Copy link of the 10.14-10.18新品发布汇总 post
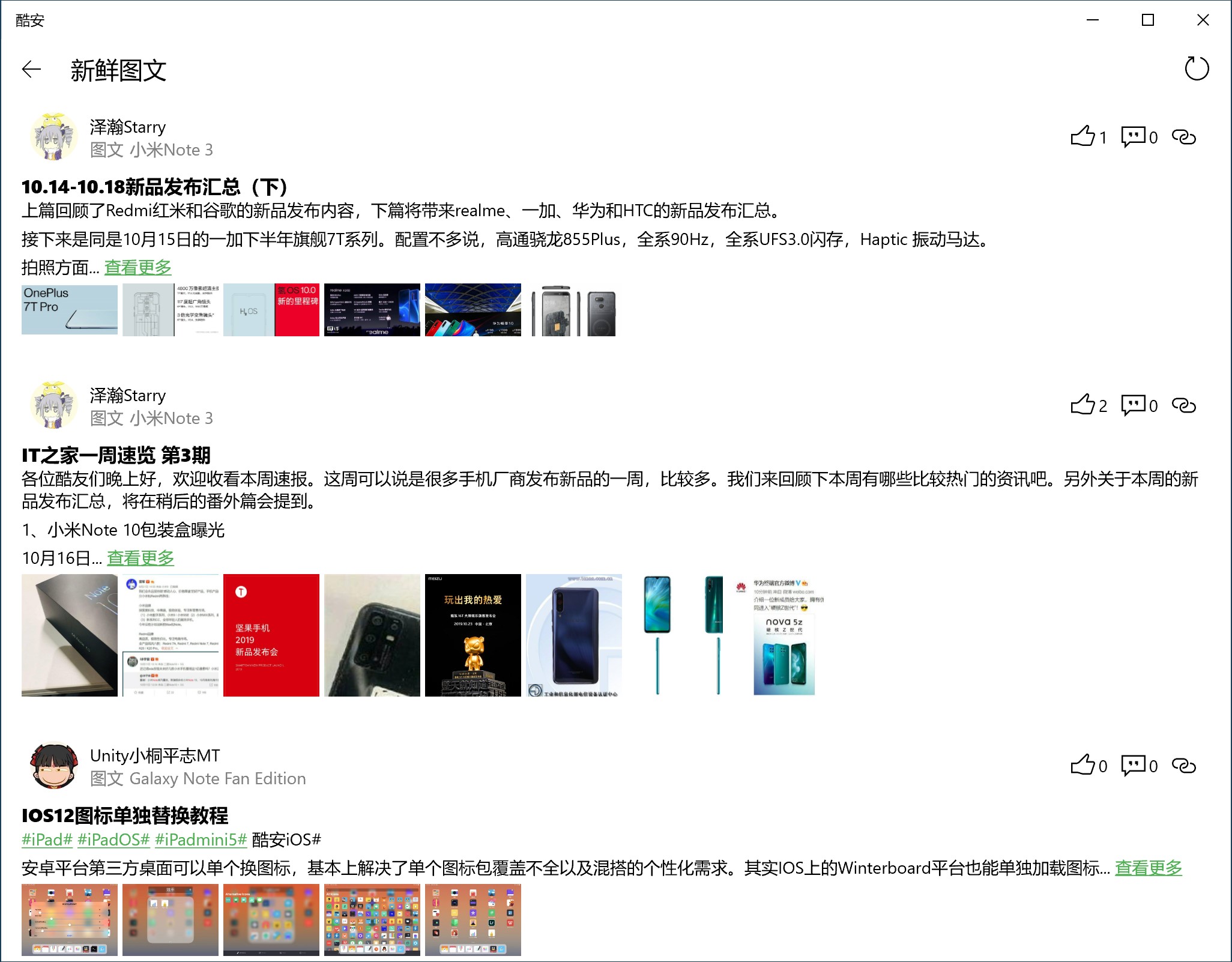1232x962 pixels. coord(1183,137)
